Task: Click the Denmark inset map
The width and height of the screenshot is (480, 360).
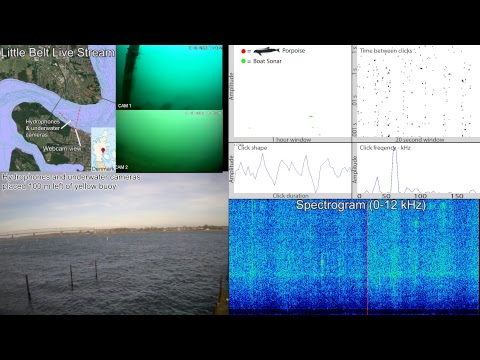Action: coord(103,149)
